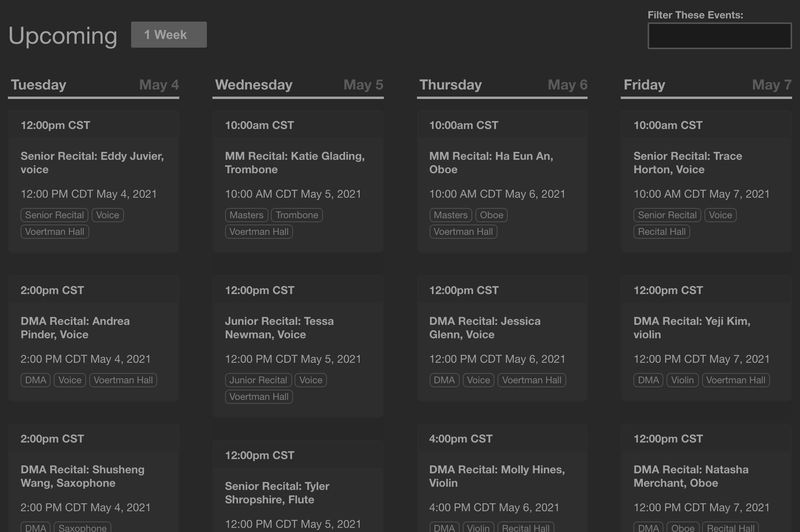This screenshot has width=800, height=532.
Task: Click the Tuesday column heading
Action: [x=39, y=85]
